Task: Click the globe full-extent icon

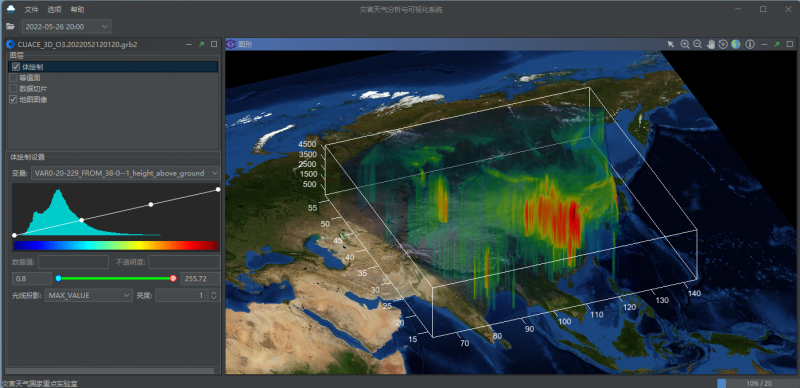Action: tap(736, 44)
